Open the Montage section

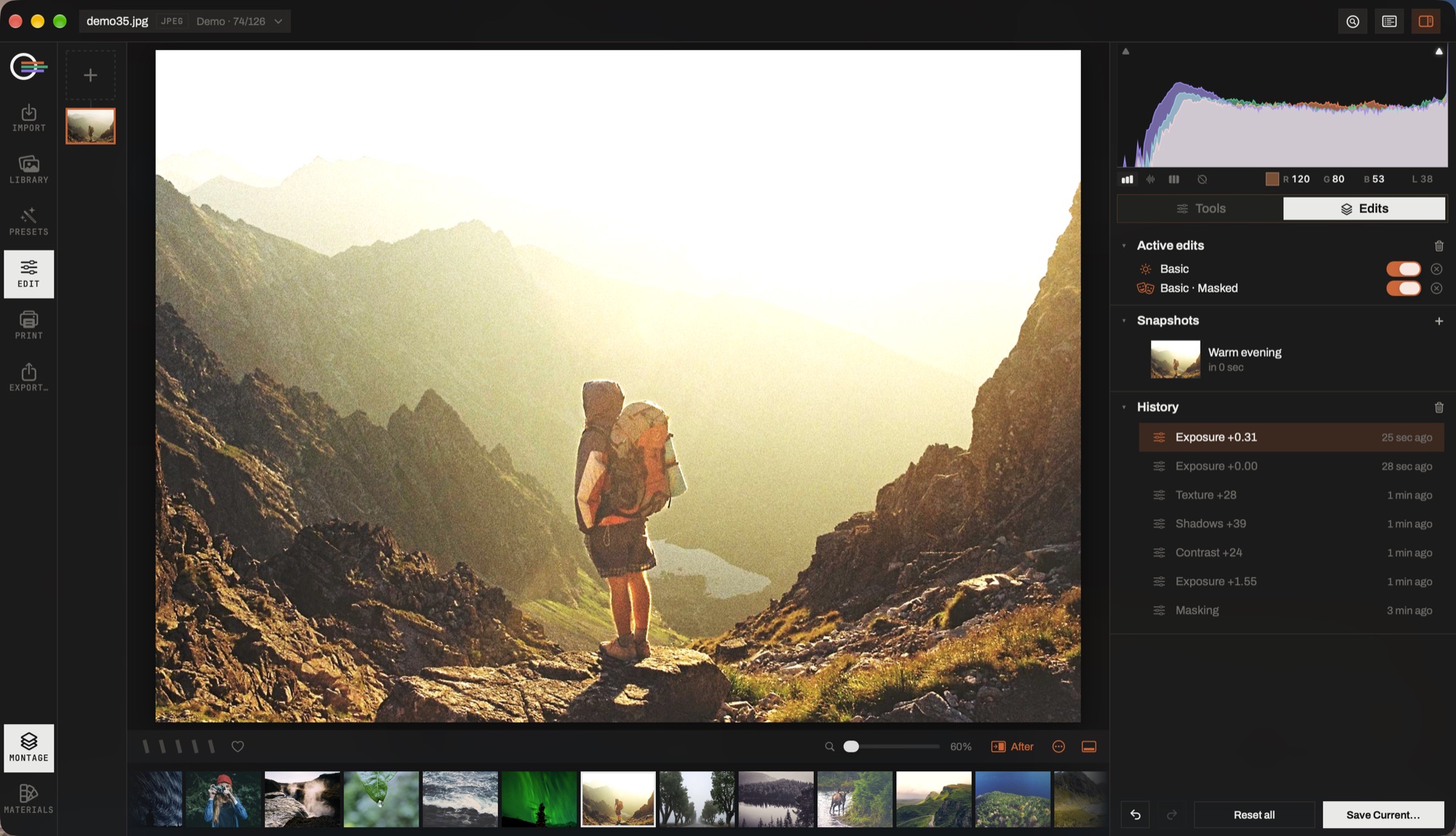click(28, 748)
